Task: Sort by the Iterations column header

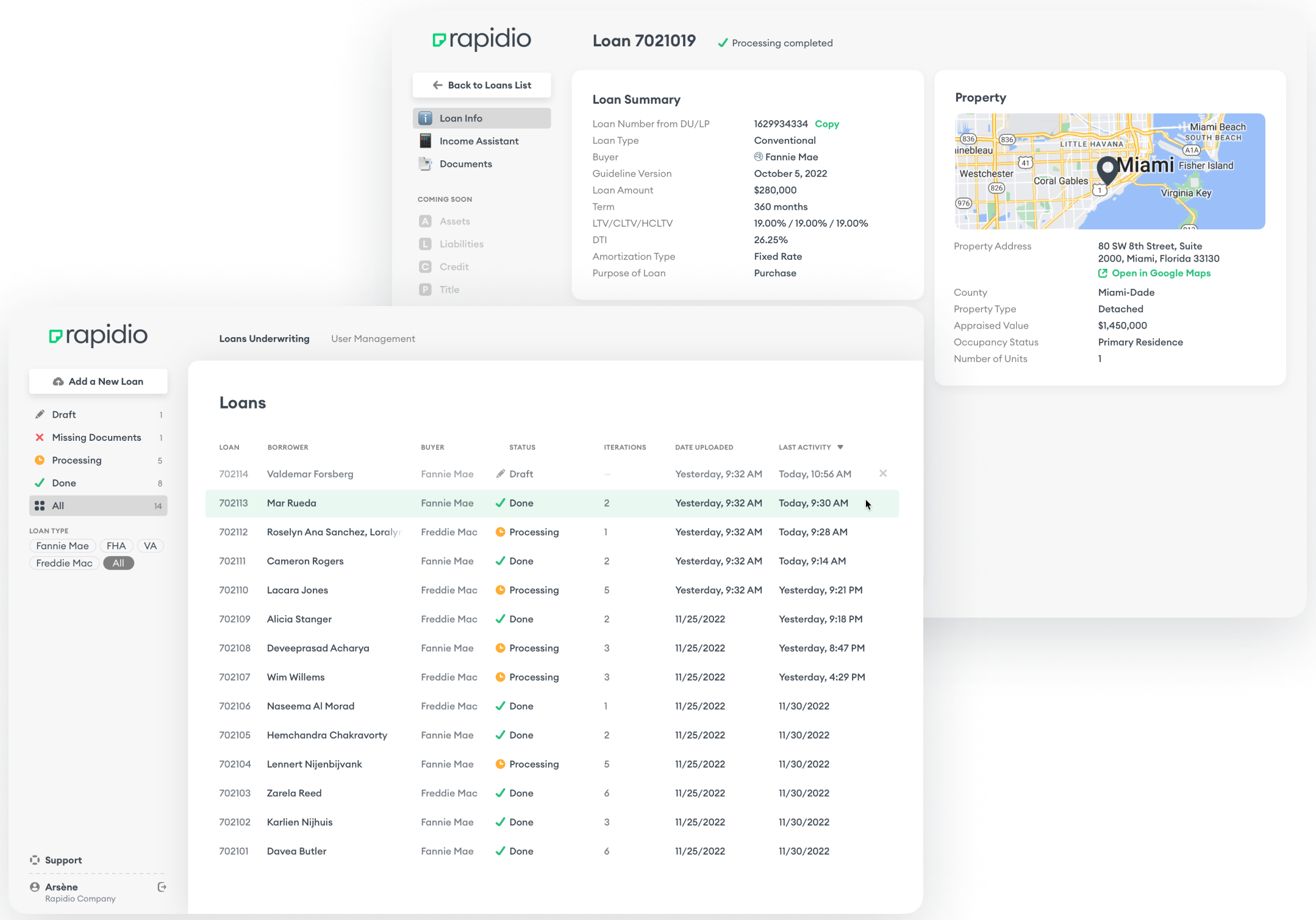Action: [x=624, y=448]
